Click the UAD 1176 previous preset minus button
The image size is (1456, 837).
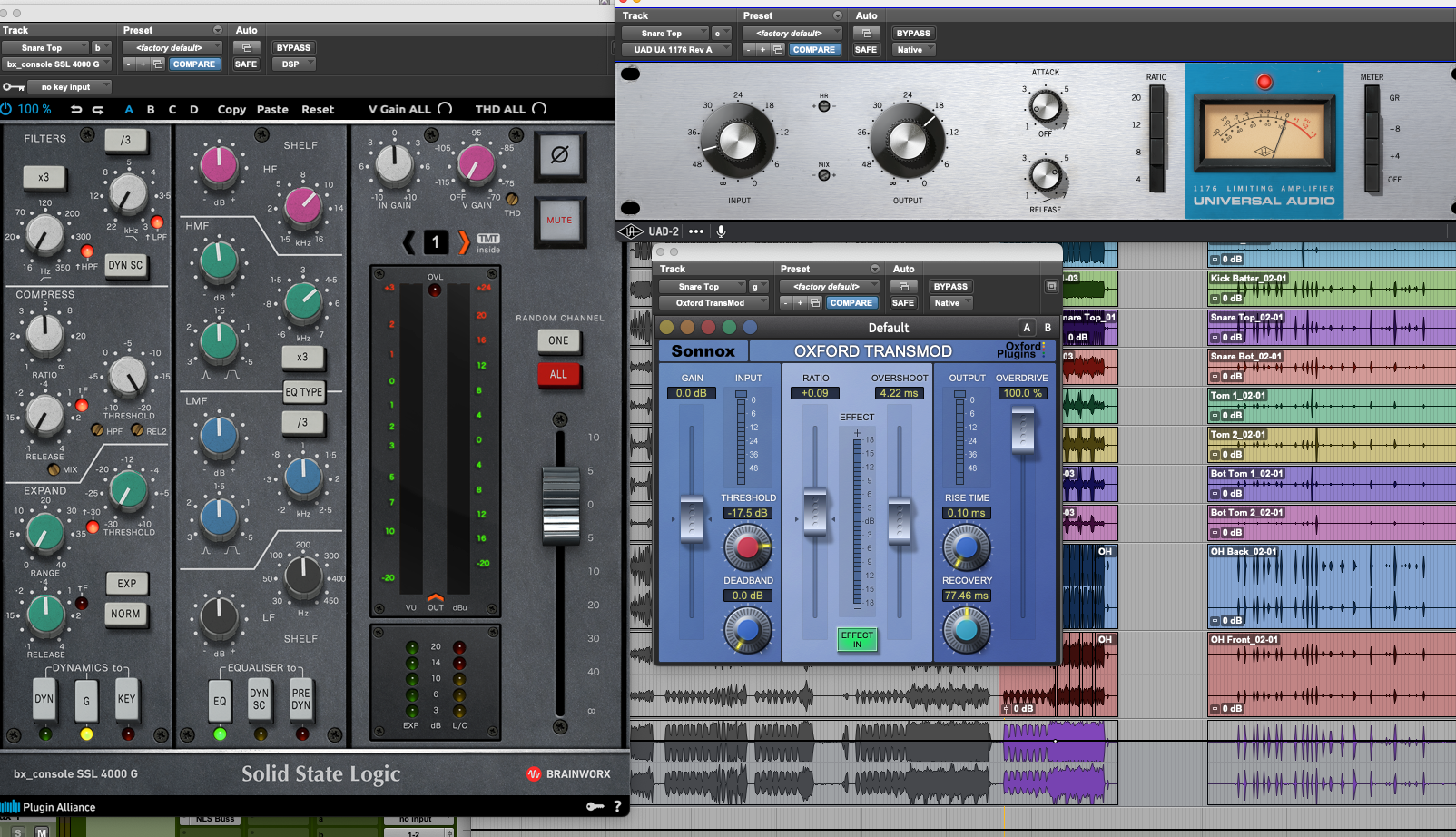tap(748, 49)
